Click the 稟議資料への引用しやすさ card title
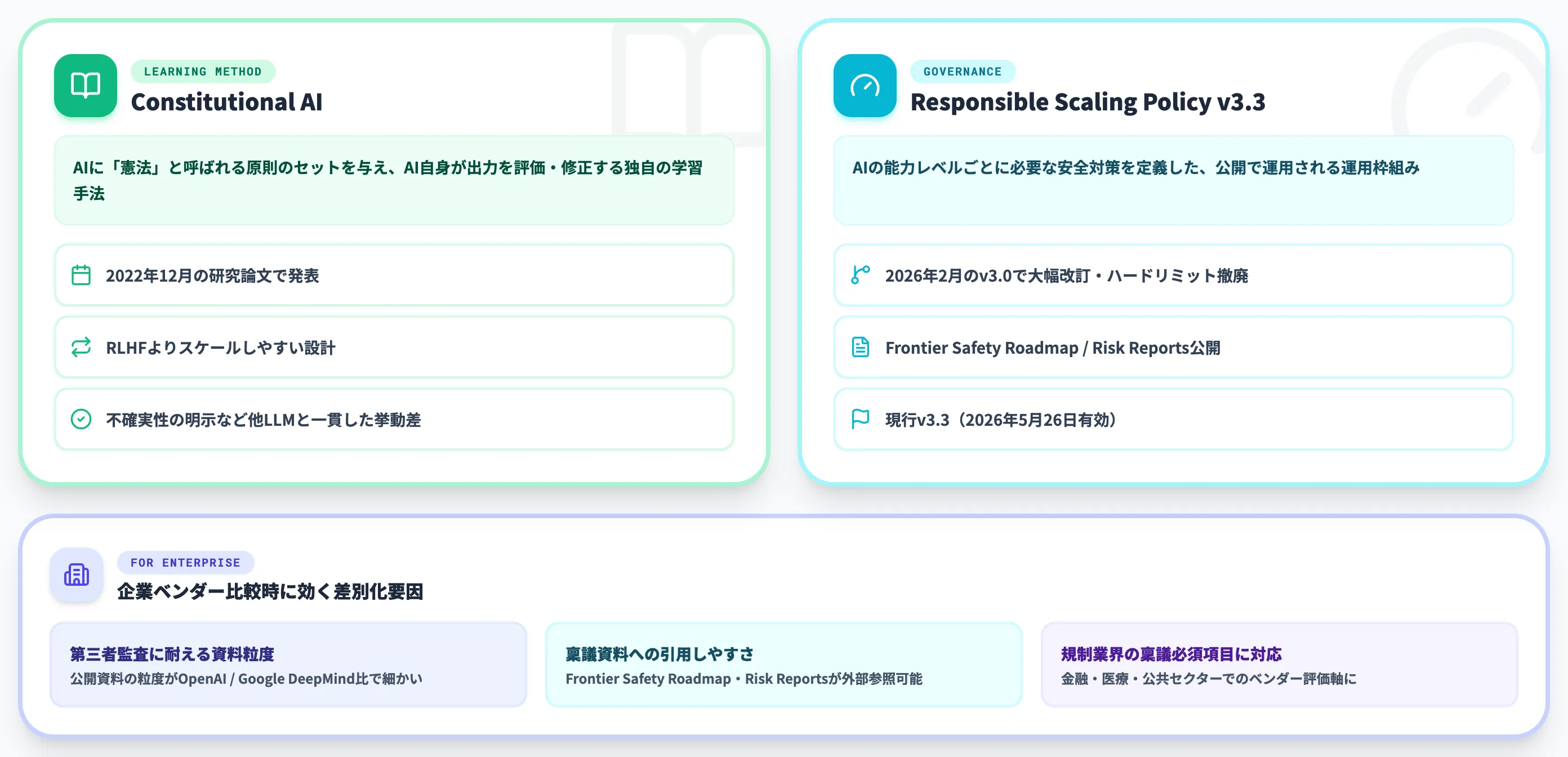This screenshot has width=1568, height=757. (660, 654)
